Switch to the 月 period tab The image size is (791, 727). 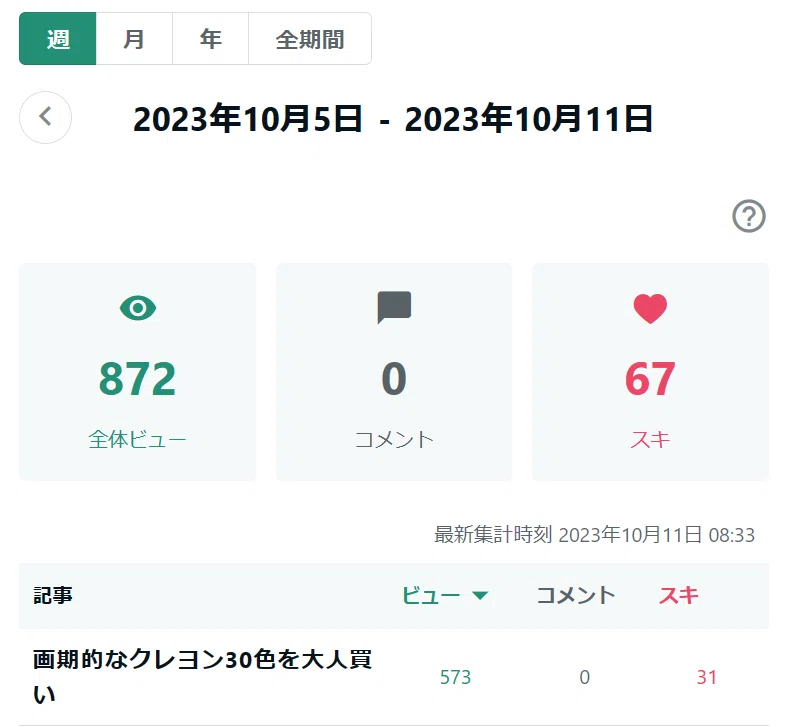point(134,39)
